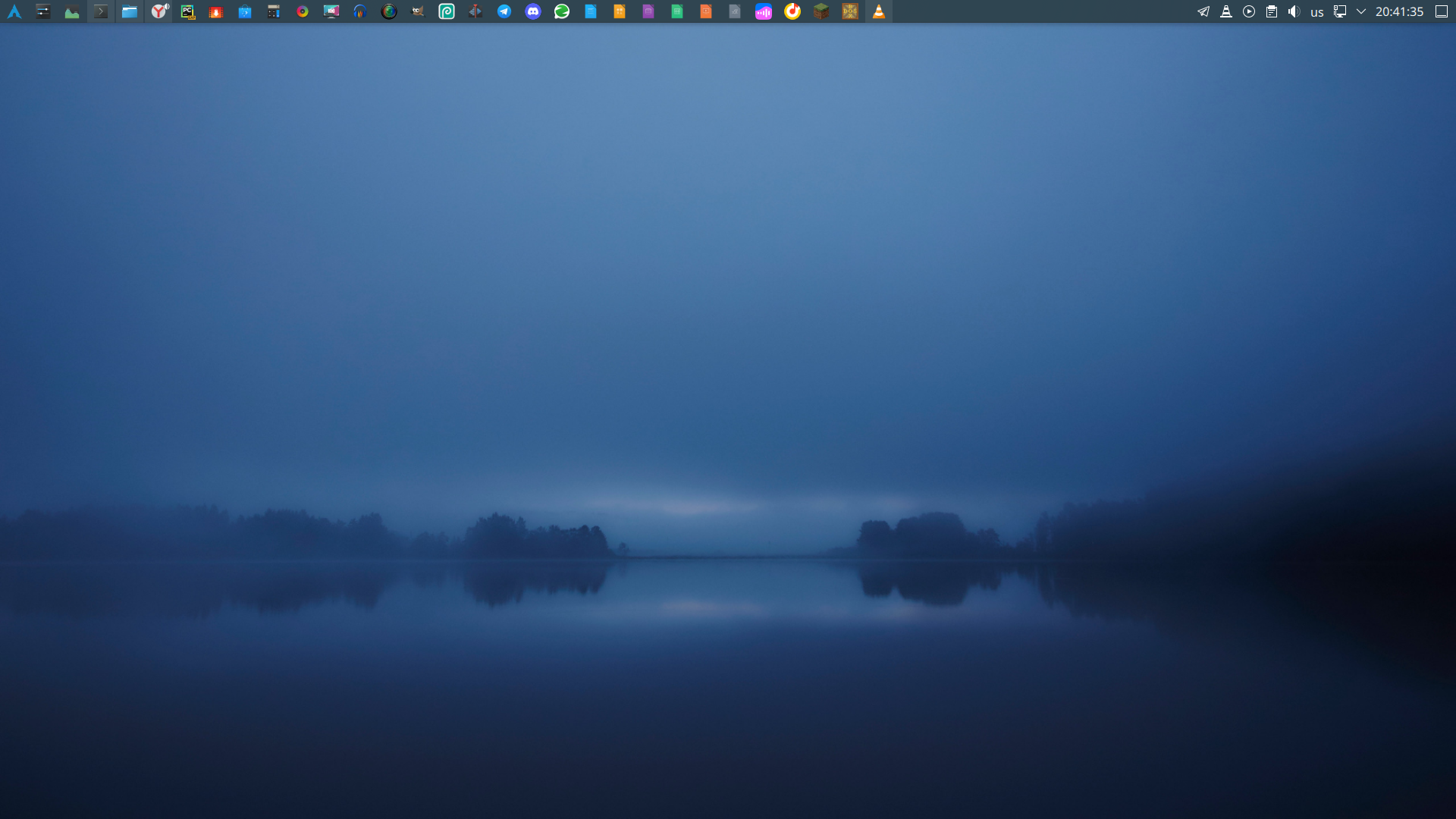Open the media player tray control
This screenshot has width=1456, height=819.
(1249, 11)
